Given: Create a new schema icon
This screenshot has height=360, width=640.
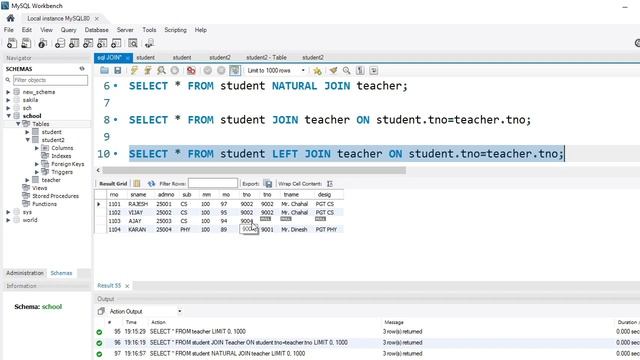Looking at the screenshot, I should (60, 43).
